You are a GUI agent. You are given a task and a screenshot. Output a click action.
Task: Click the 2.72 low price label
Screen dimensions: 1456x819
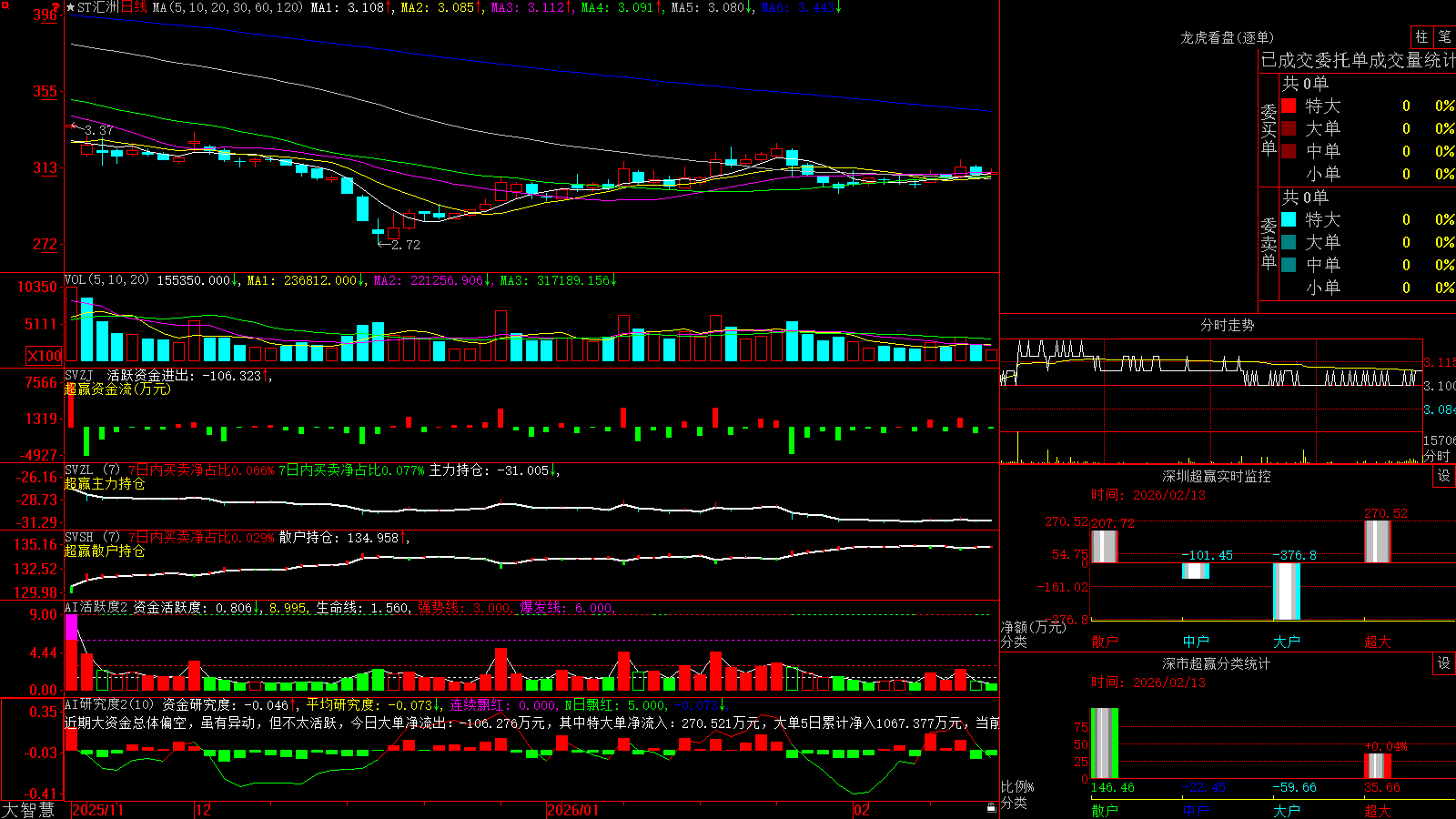(405, 245)
